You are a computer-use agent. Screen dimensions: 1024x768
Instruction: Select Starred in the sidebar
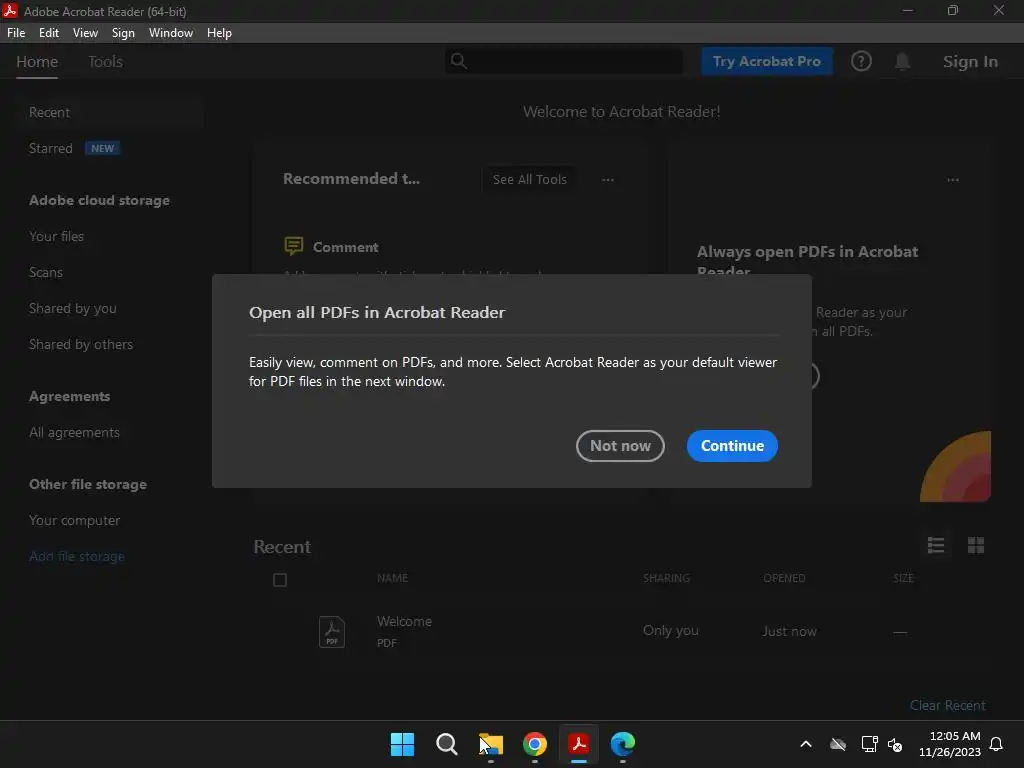coord(51,148)
